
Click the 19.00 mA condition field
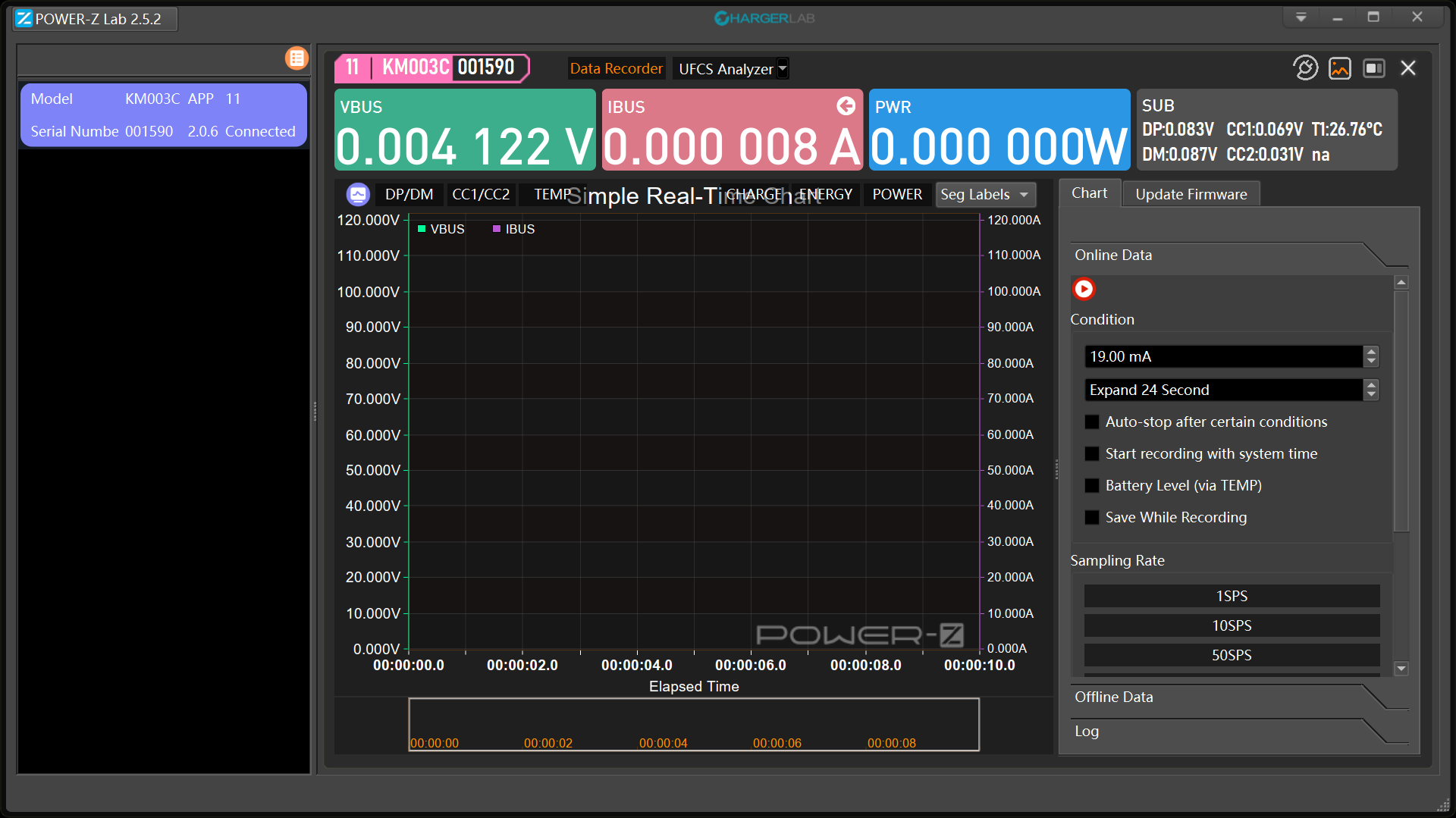pos(1223,356)
